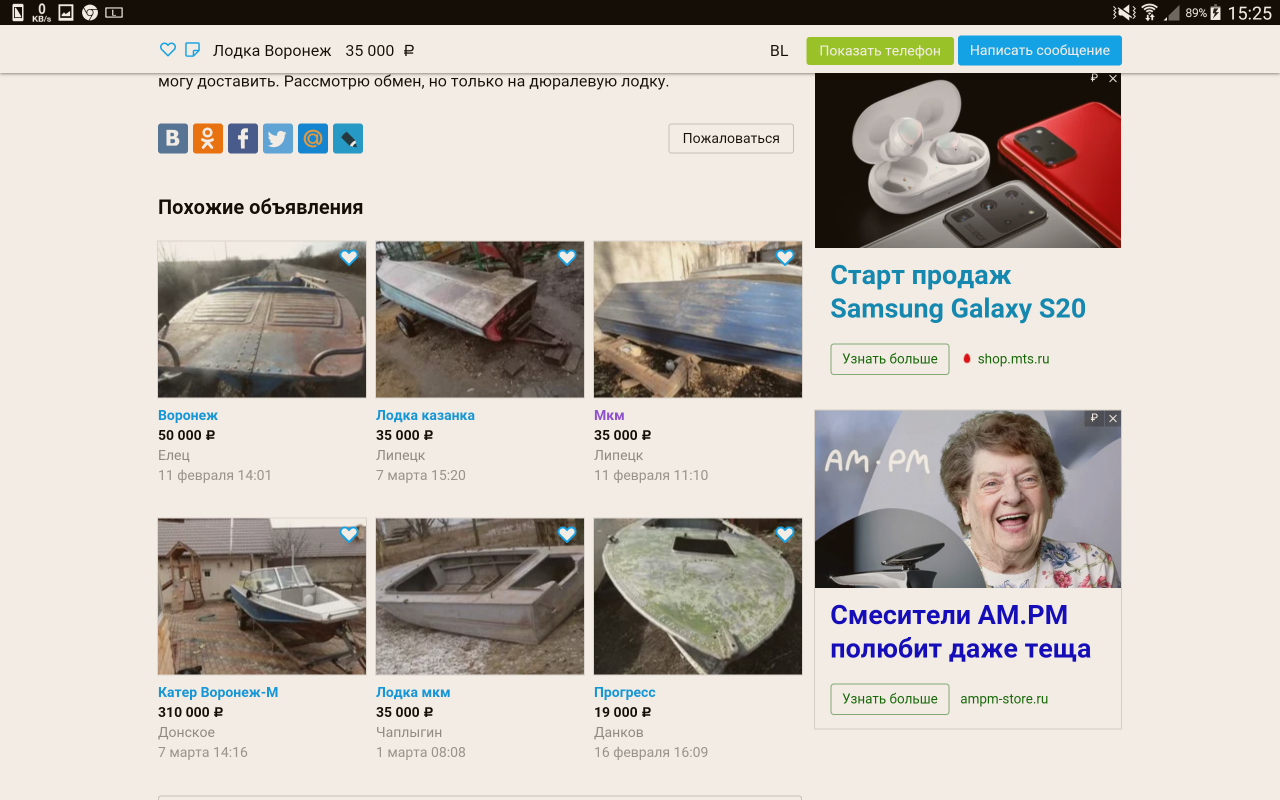Share listing on Odnoklassniki
1280x800 pixels.
[x=208, y=138]
